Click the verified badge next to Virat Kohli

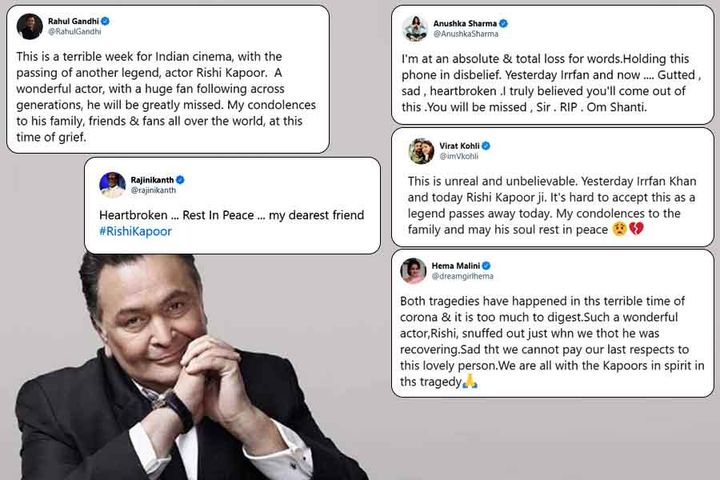(486, 145)
